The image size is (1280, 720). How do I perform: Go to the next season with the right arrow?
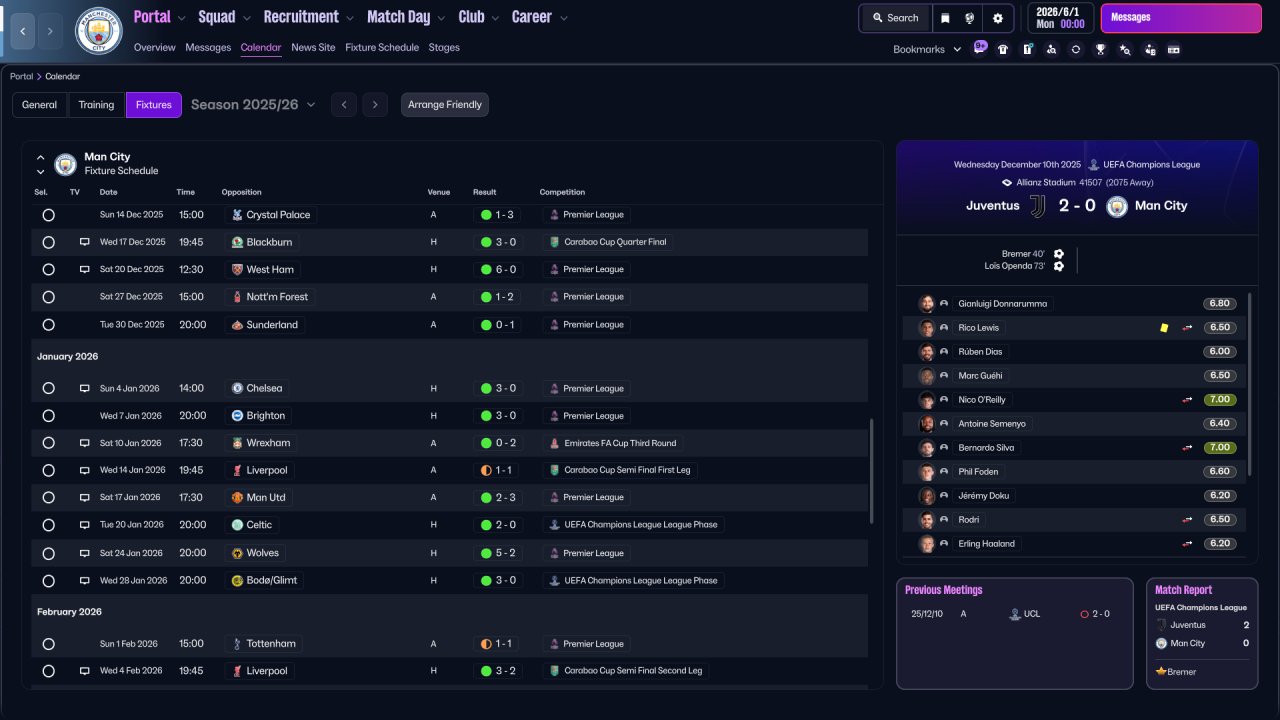coord(375,105)
